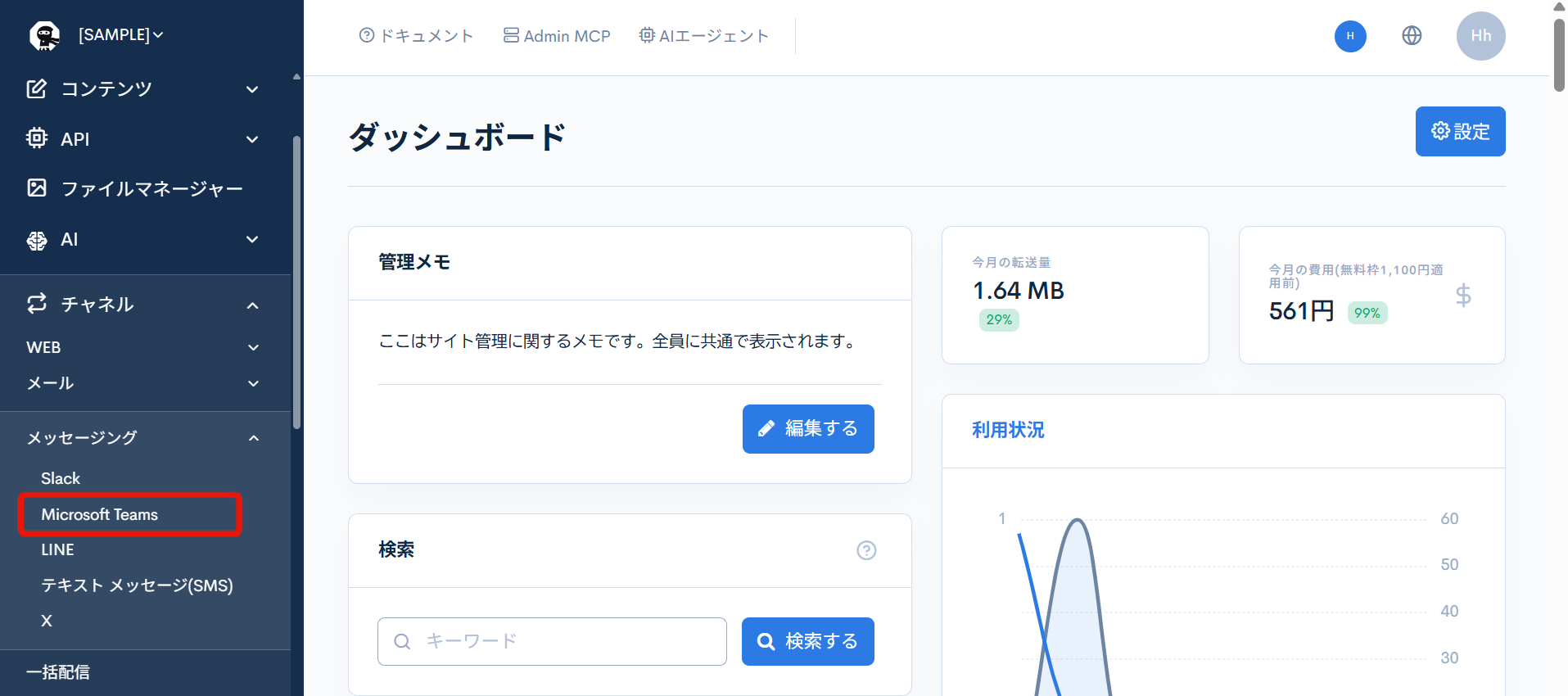Click the 561円 monthly cost value

1302,311
